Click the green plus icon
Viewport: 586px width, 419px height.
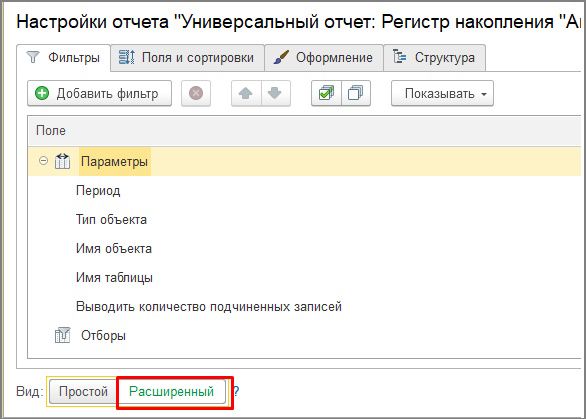42,93
